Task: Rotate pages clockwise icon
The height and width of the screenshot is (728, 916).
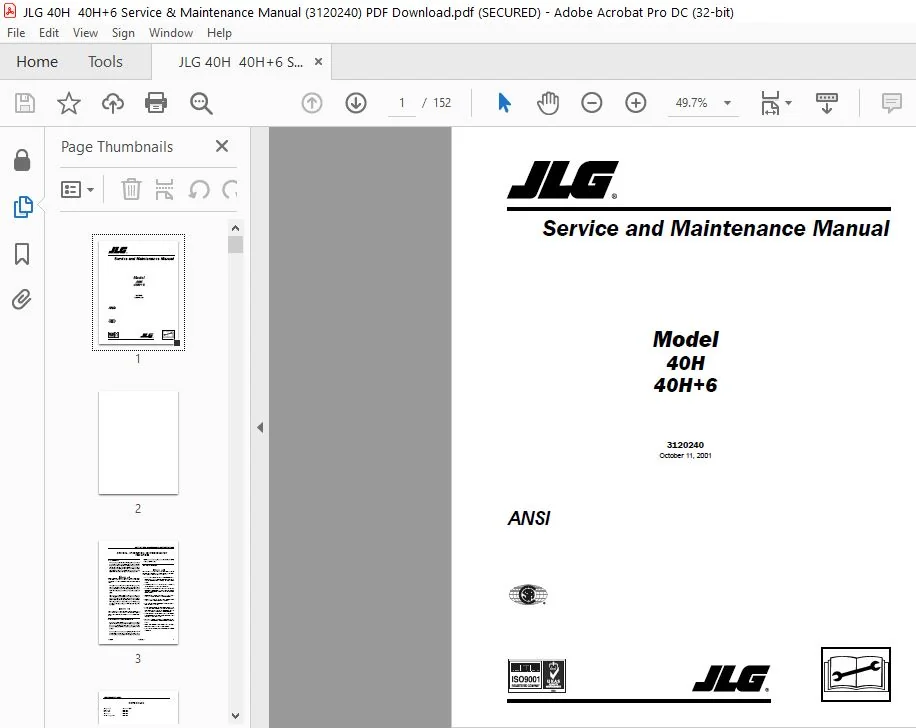Action: click(230, 189)
